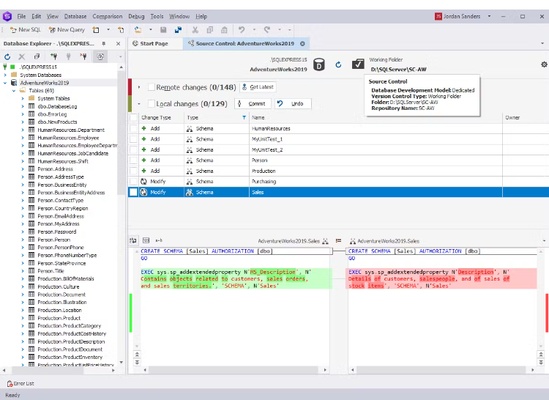Close the Database Explorer panel
The image size is (549, 400).
118,43
